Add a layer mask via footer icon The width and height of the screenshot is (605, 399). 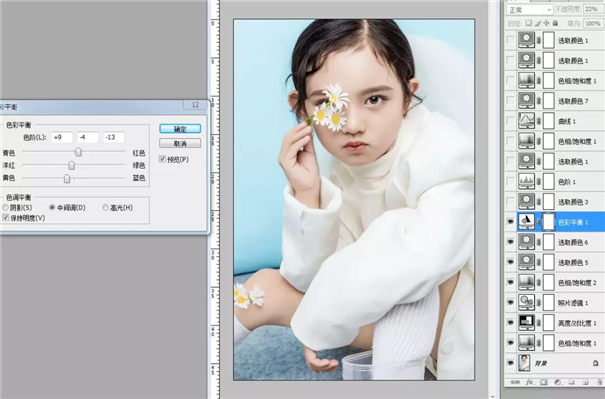tap(544, 382)
